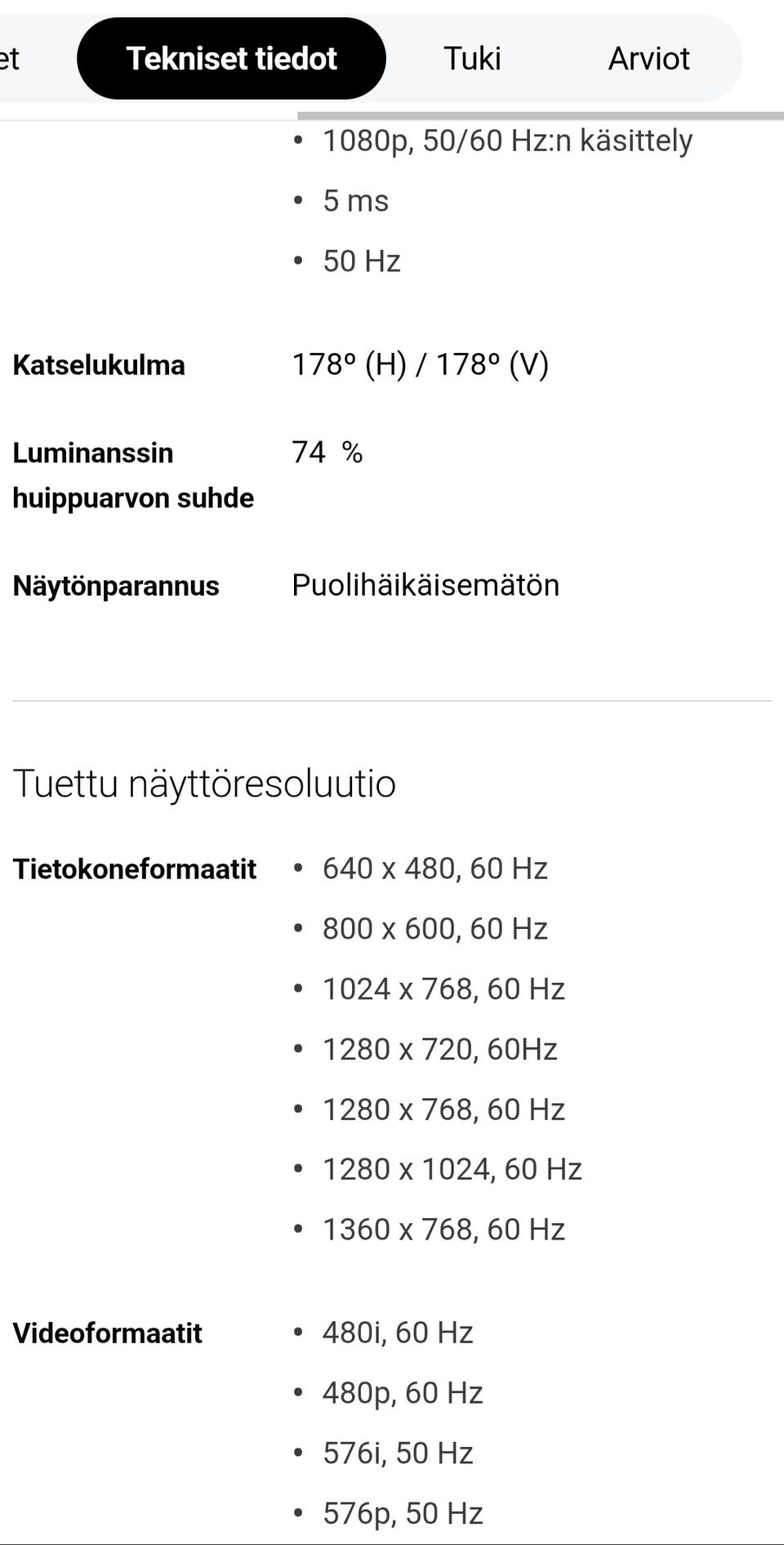Select the 178° (H) / 178° (V) value
The image size is (784, 1545).
[421, 365]
